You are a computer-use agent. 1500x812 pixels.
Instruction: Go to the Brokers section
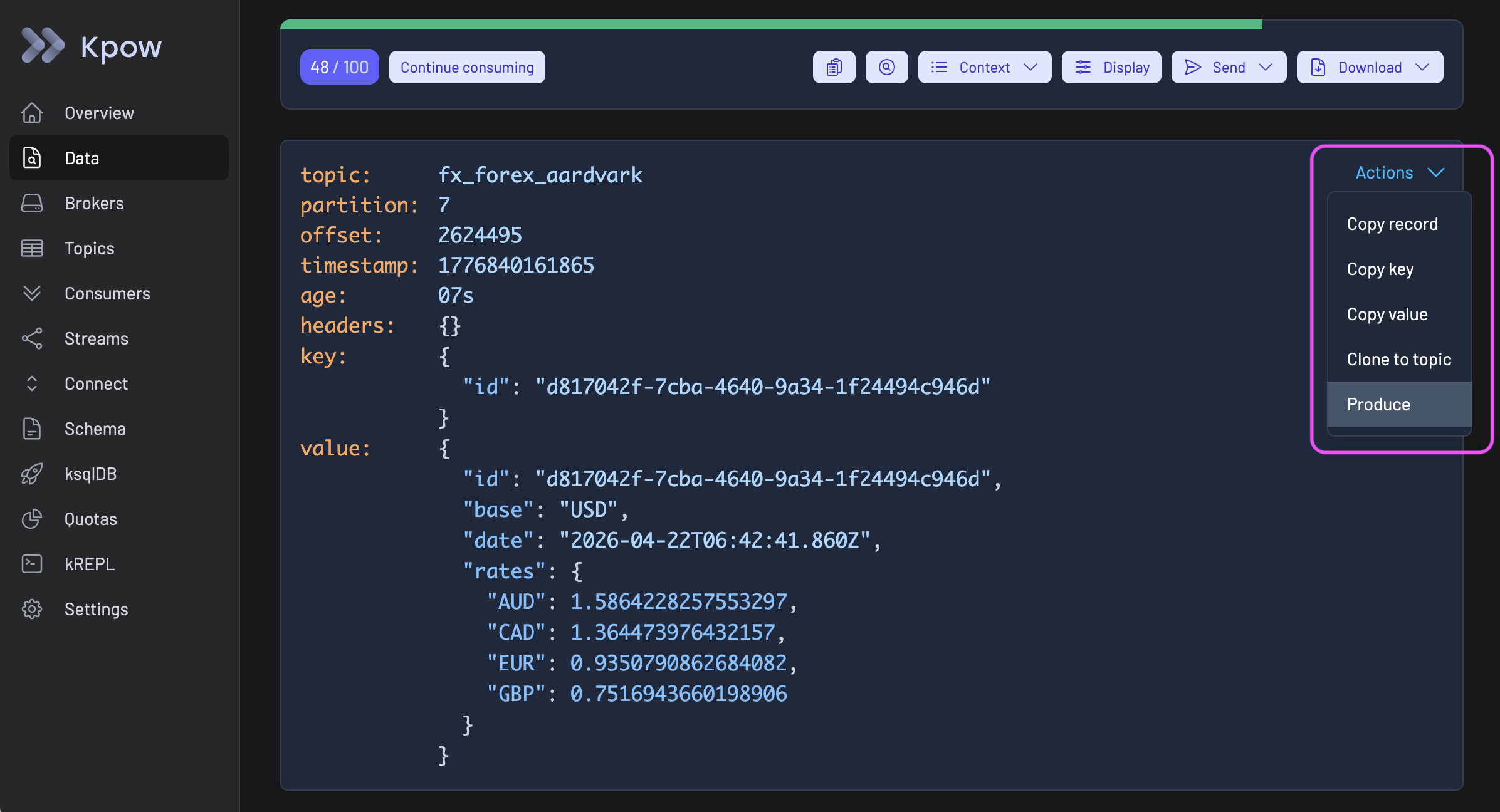click(x=119, y=203)
